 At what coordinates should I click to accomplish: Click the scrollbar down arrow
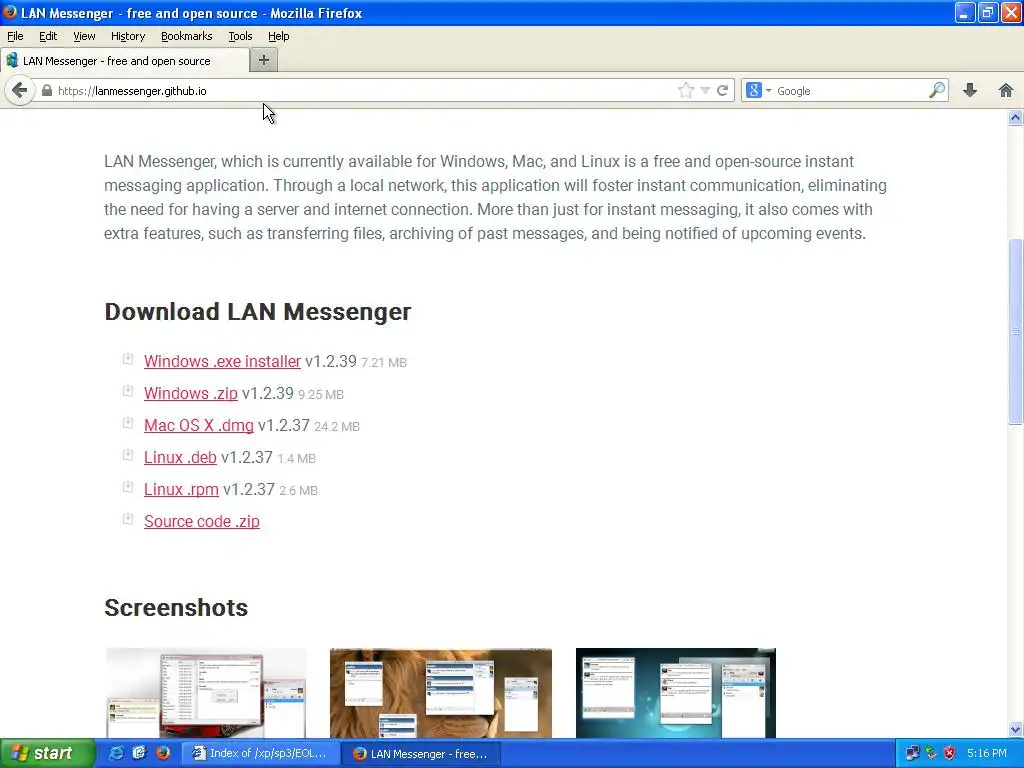coord(1016,729)
